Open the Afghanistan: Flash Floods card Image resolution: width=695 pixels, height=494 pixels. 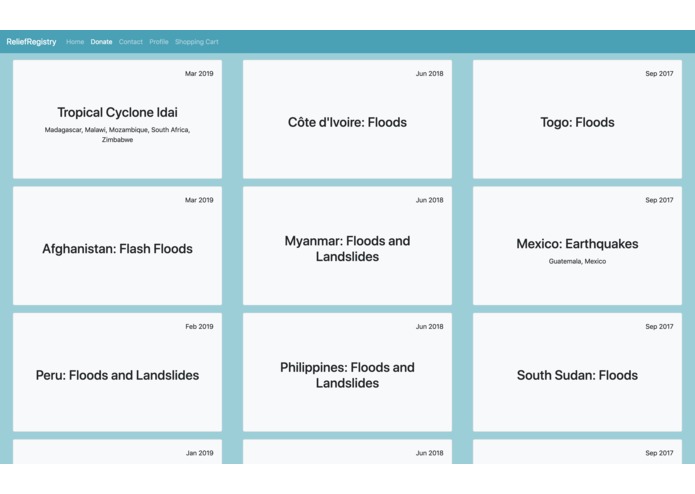(117, 246)
